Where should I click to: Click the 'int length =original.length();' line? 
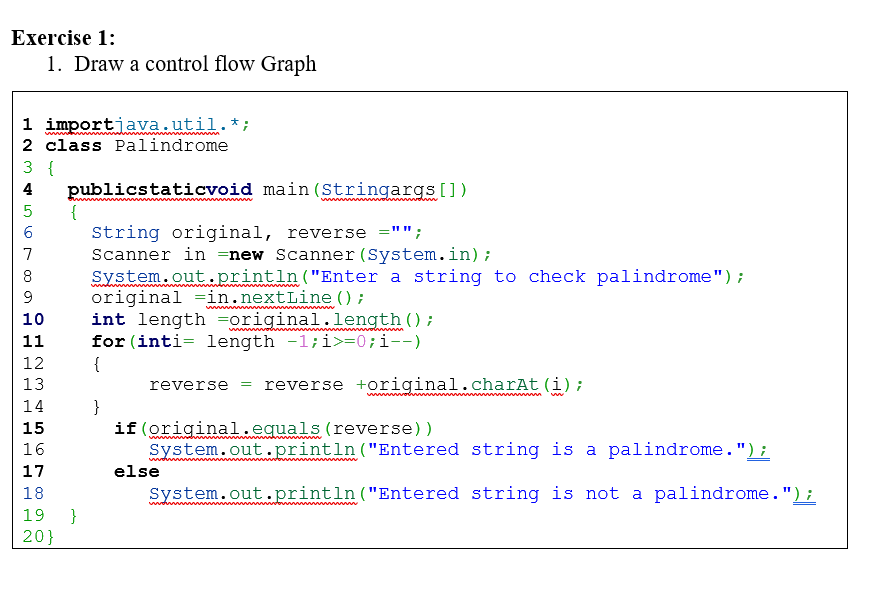[x=262, y=320]
